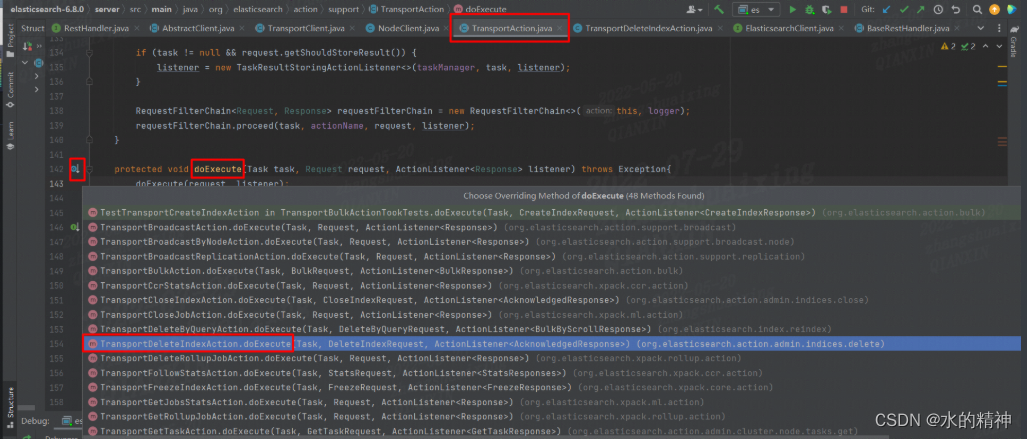Switch to NodeClient.java tab
Screen dimensions: 1027x439
409,29
